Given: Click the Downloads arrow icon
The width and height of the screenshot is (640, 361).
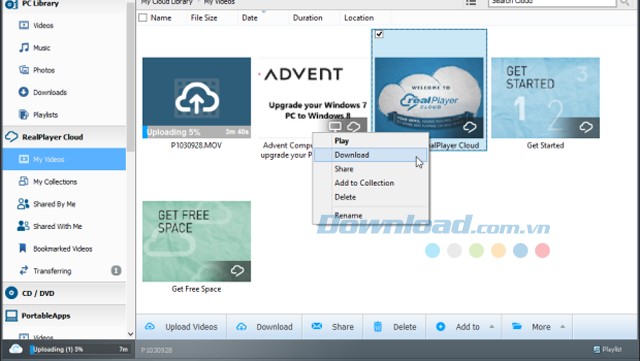Looking at the screenshot, I should tap(24, 92).
